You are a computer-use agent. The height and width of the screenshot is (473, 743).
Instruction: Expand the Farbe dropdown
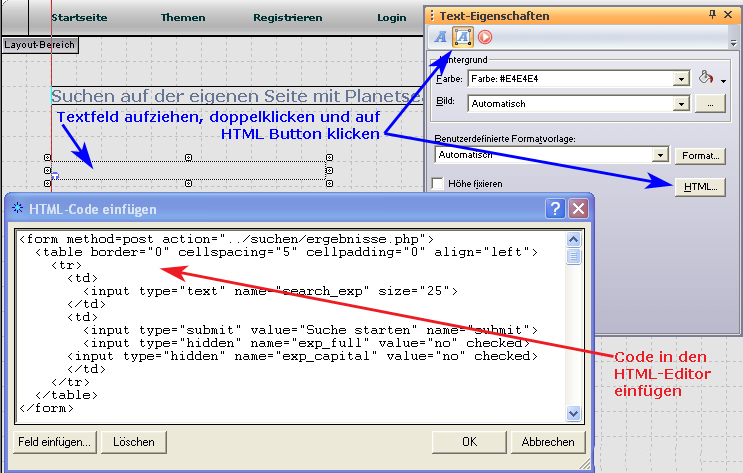(x=682, y=78)
